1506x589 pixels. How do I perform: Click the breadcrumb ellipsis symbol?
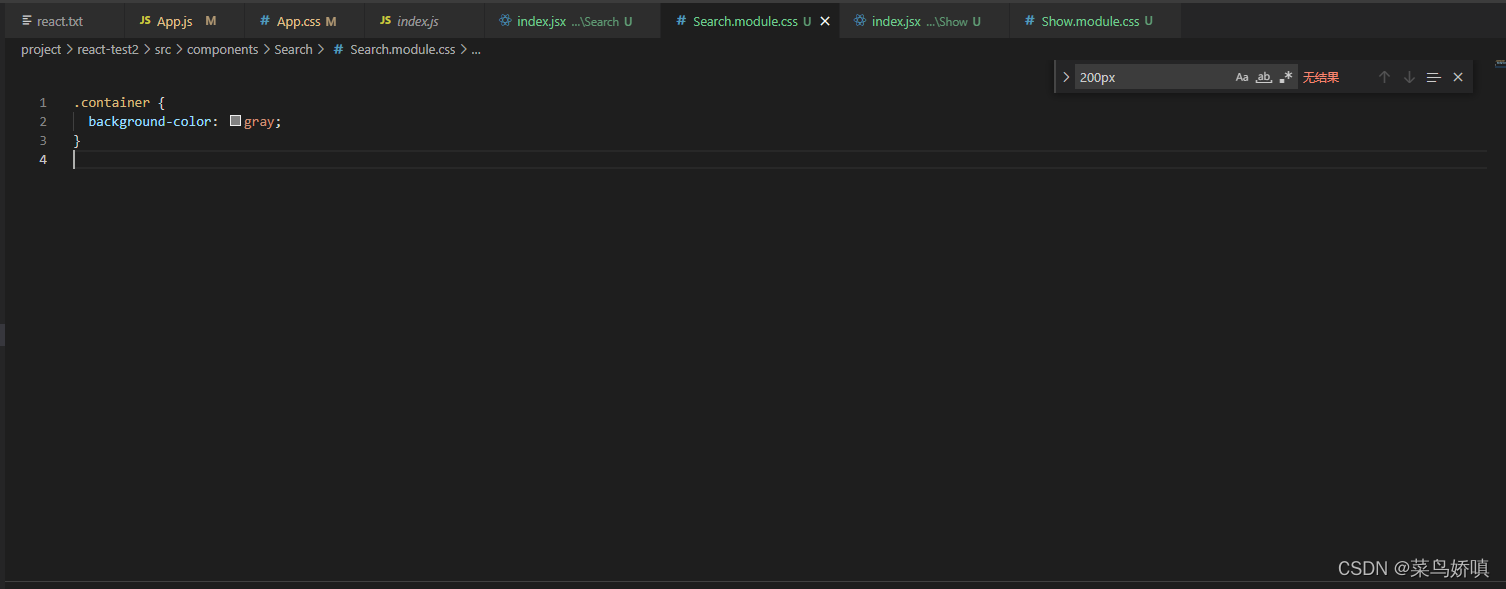(476, 49)
